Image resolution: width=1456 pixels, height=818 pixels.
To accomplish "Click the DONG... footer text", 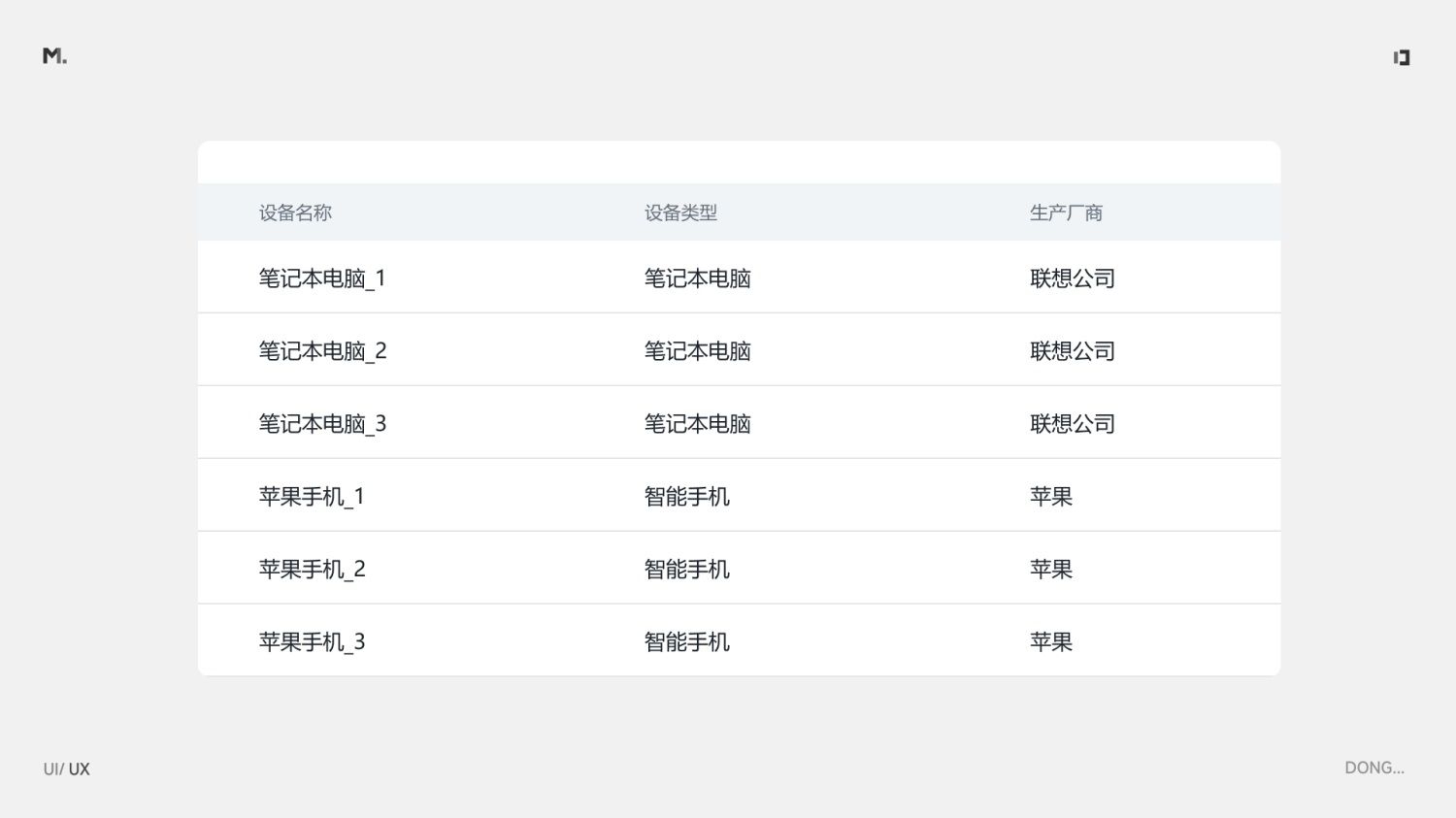I will pos(1373,768).
